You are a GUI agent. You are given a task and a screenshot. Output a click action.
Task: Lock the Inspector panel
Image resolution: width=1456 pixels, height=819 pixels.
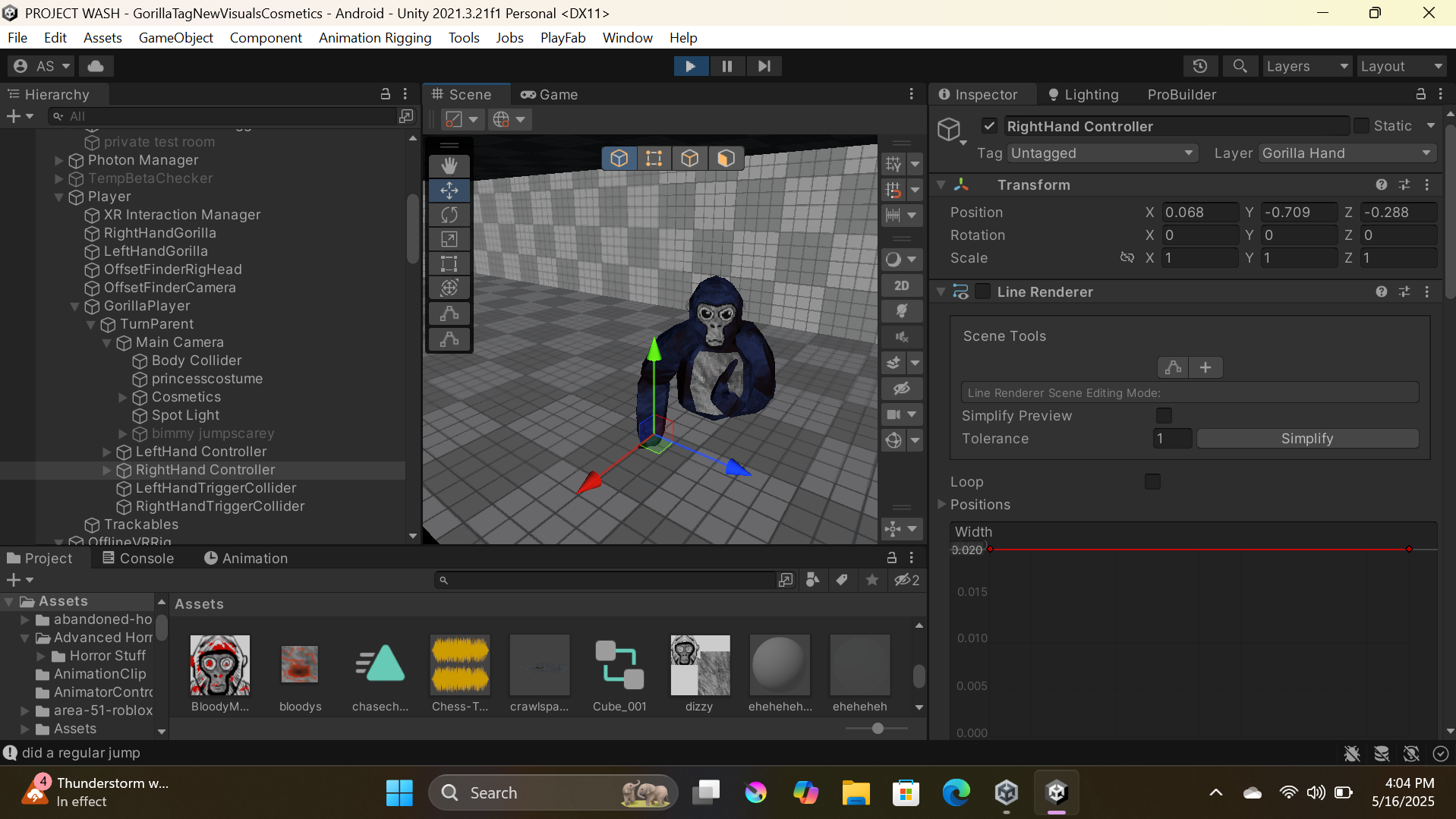click(x=1420, y=94)
